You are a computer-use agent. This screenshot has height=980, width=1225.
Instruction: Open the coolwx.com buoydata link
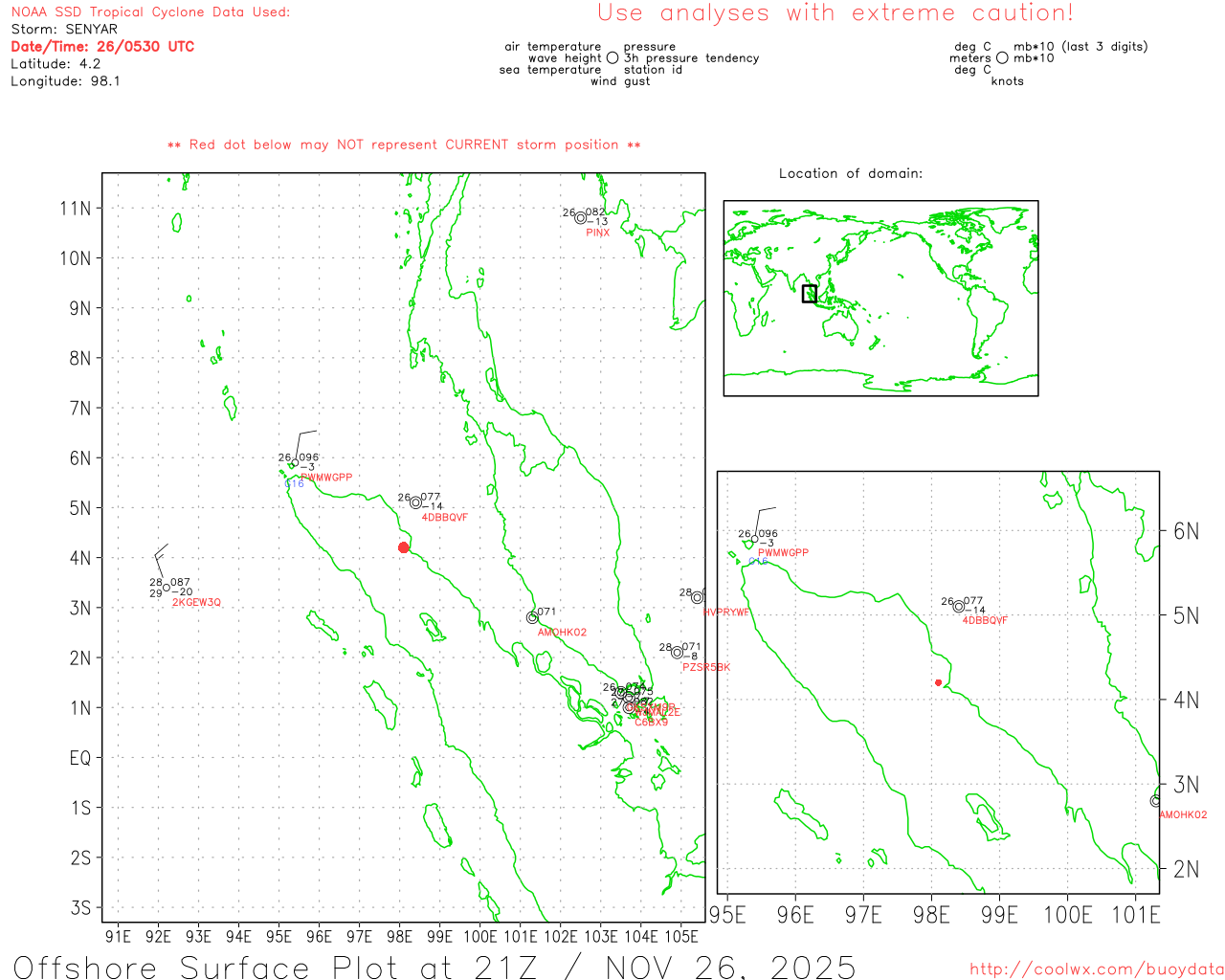point(1096,969)
